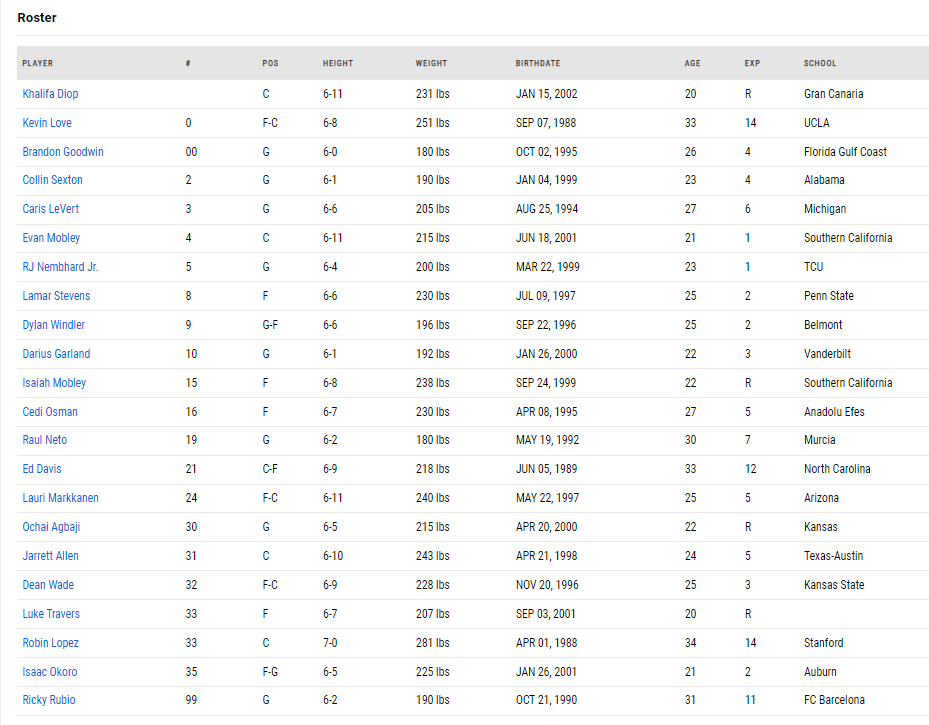
Task: Open Darius Garland's player link
Action: tap(56, 354)
